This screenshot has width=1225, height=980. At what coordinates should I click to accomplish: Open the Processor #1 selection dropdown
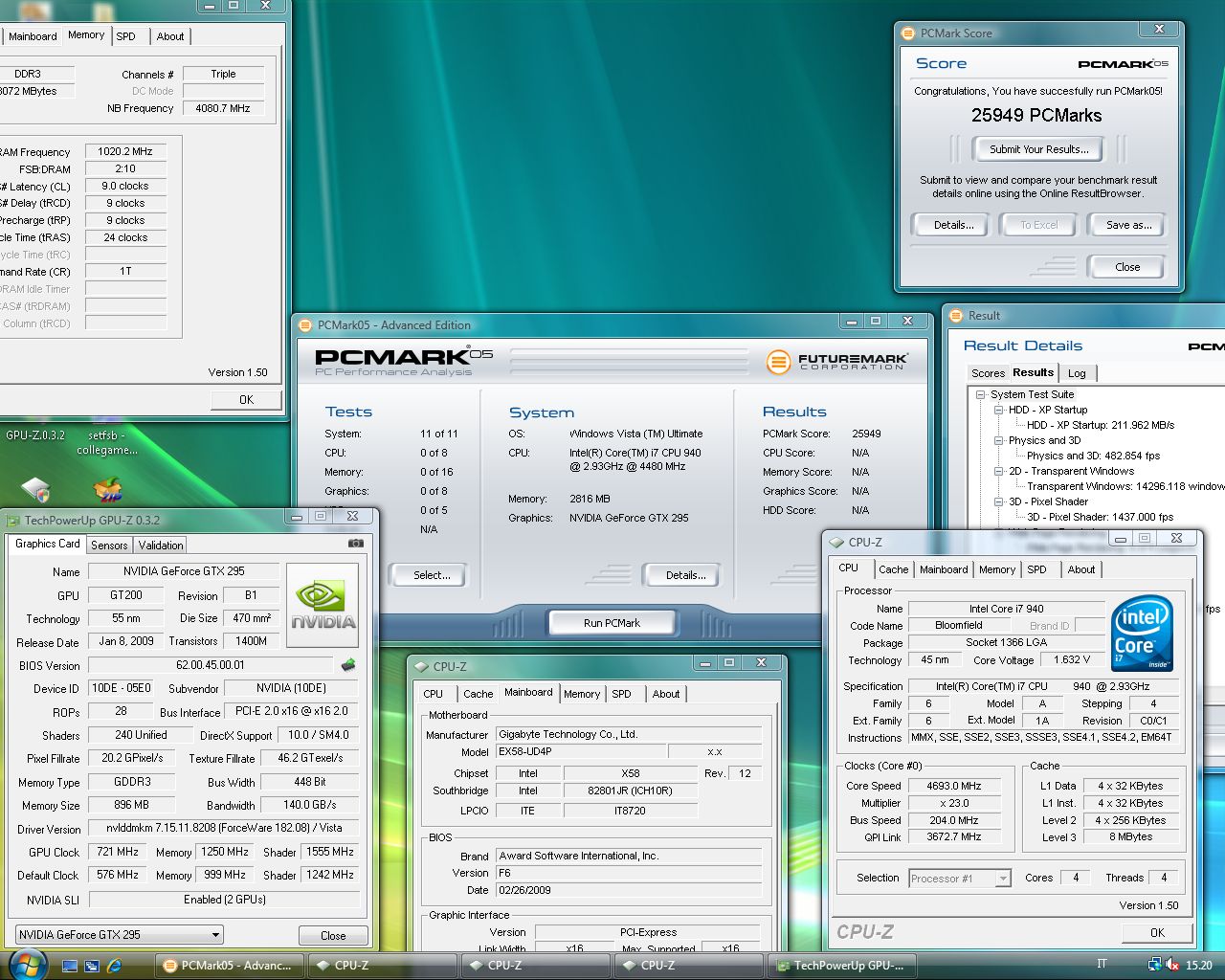click(960, 878)
